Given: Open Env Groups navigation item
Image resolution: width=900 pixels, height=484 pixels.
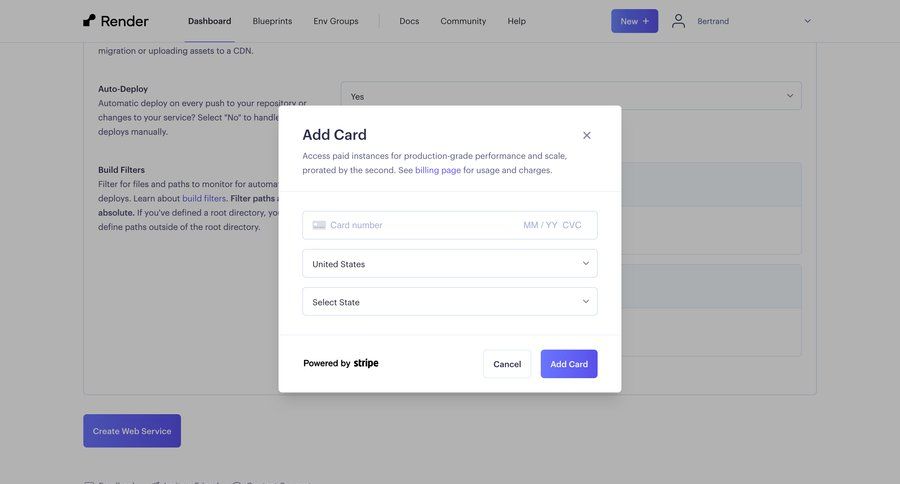Looking at the screenshot, I should (x=336, y=21).
